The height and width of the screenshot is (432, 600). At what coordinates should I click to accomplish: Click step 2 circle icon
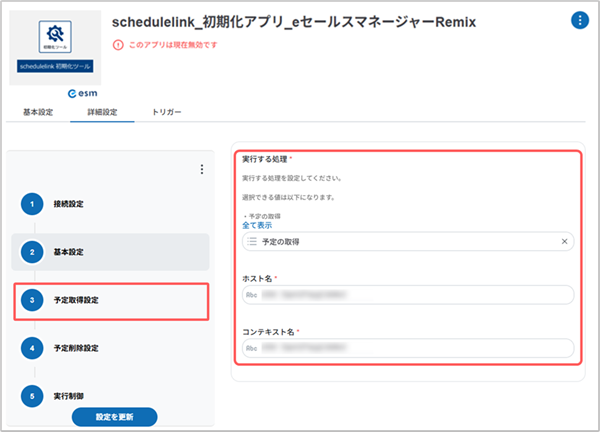coord(32,252)
